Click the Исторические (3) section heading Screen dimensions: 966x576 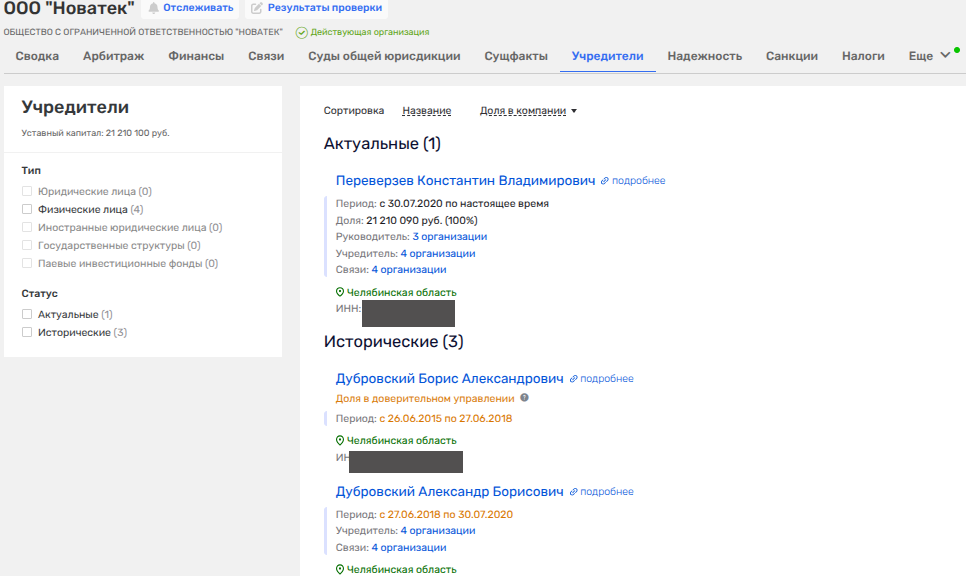point(394,342)
